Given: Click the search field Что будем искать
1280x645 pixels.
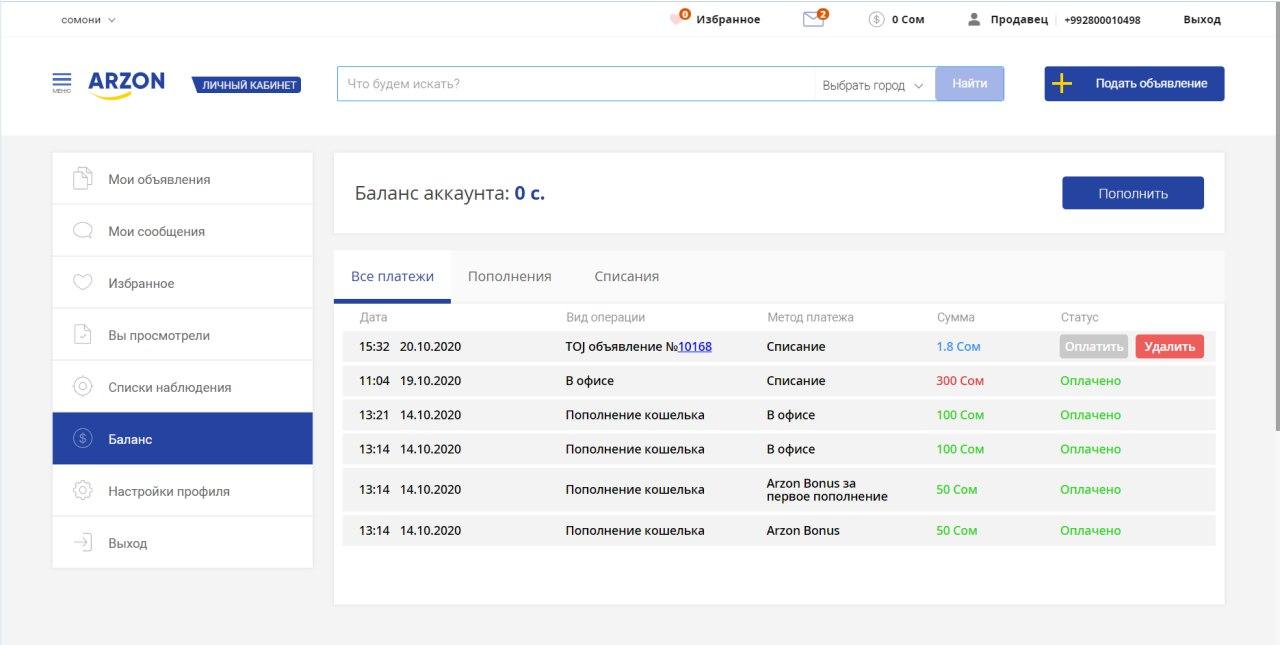Looking at the screenshot, I should [x=575, y=84].
